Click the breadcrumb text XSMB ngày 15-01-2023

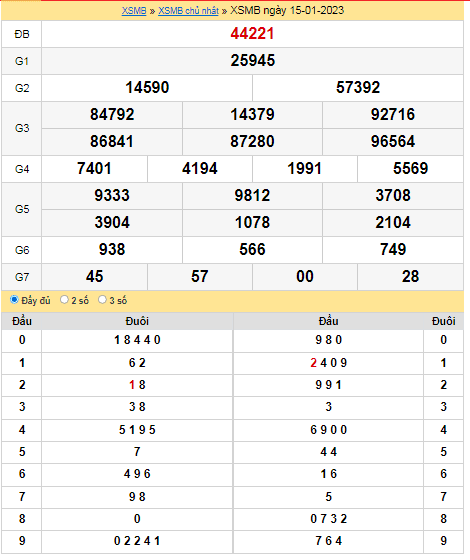click(287, 10)
